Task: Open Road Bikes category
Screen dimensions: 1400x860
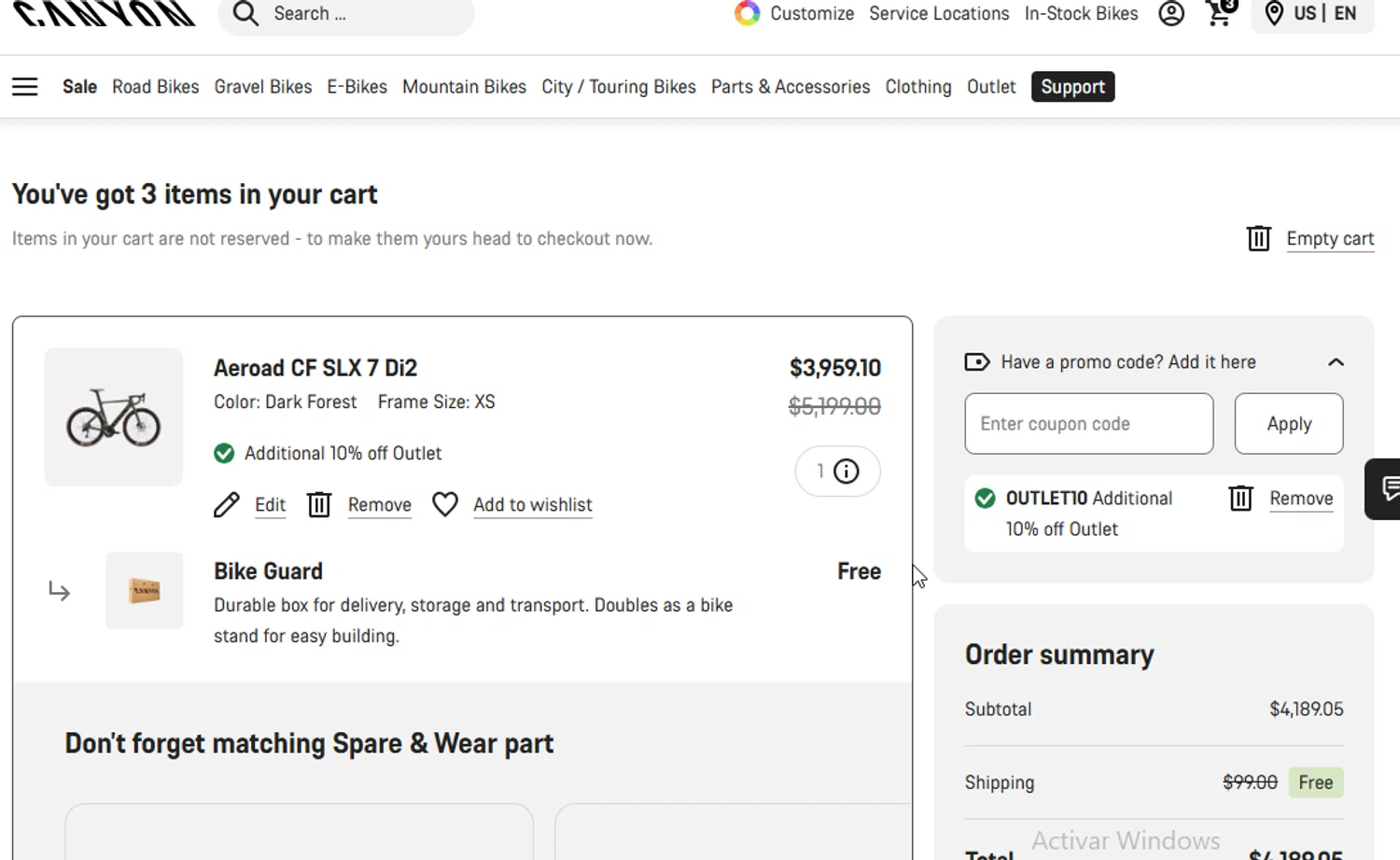Action: coord(156,87)
